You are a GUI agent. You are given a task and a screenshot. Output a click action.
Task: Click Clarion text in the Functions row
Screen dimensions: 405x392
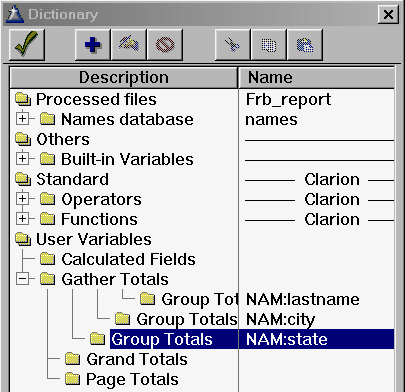332,219
